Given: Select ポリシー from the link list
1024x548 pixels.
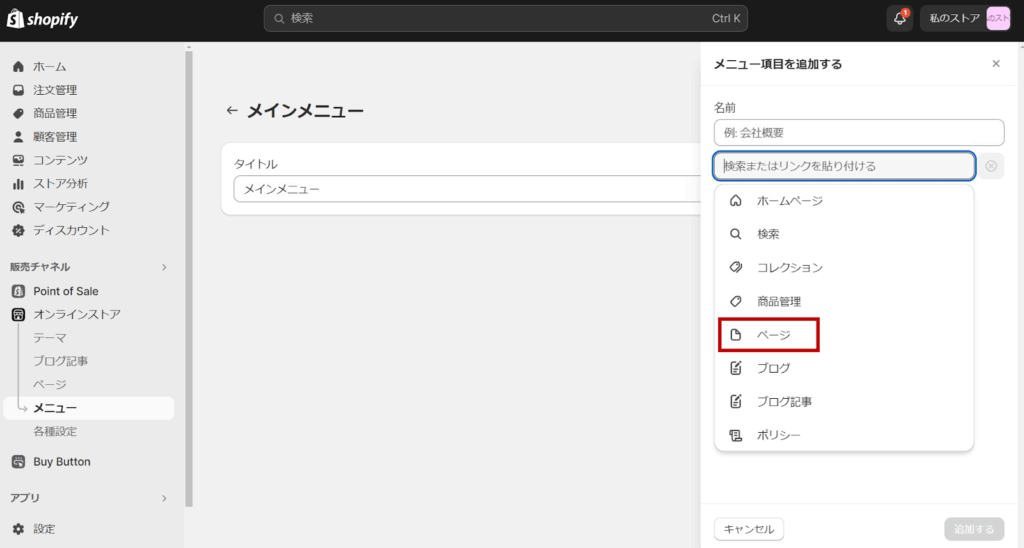Looking at the screenshot, I should [844, 435].
